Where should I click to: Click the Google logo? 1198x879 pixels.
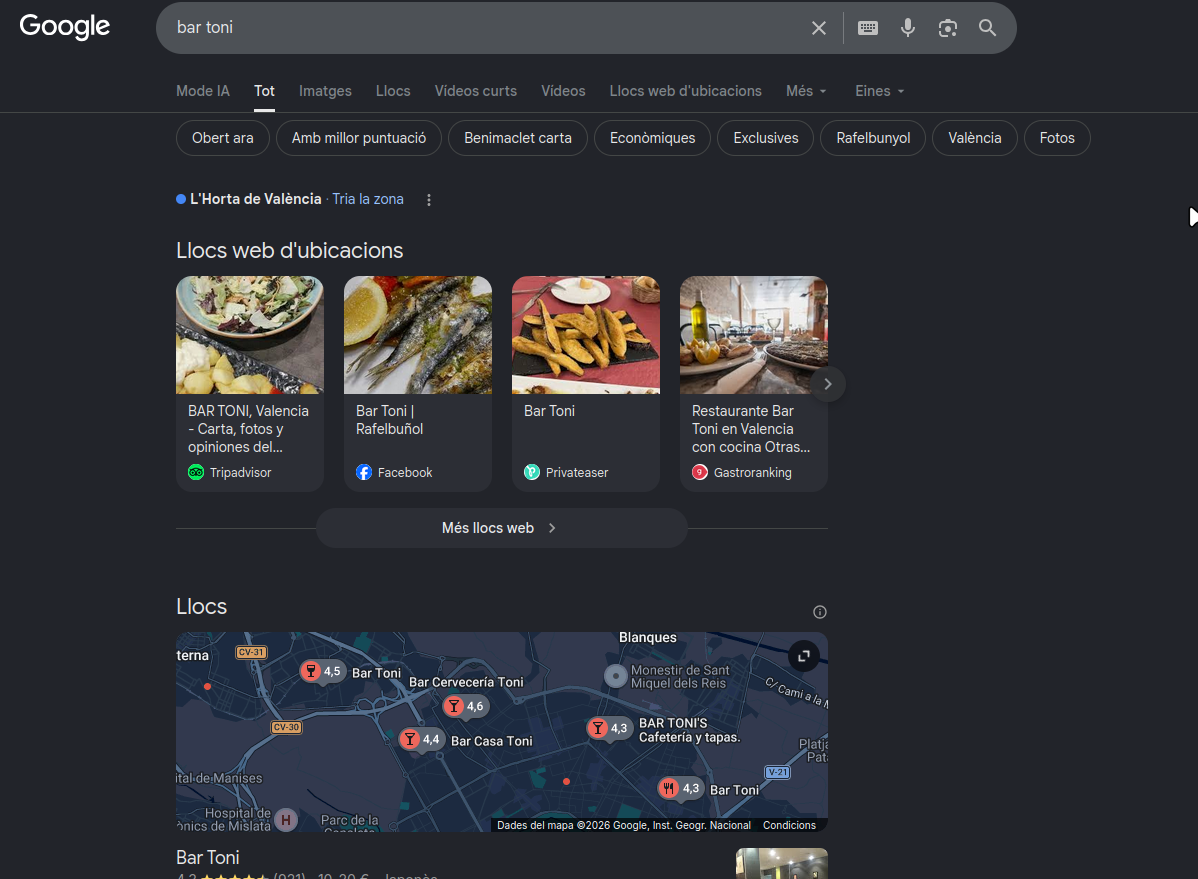coord(65,27)
